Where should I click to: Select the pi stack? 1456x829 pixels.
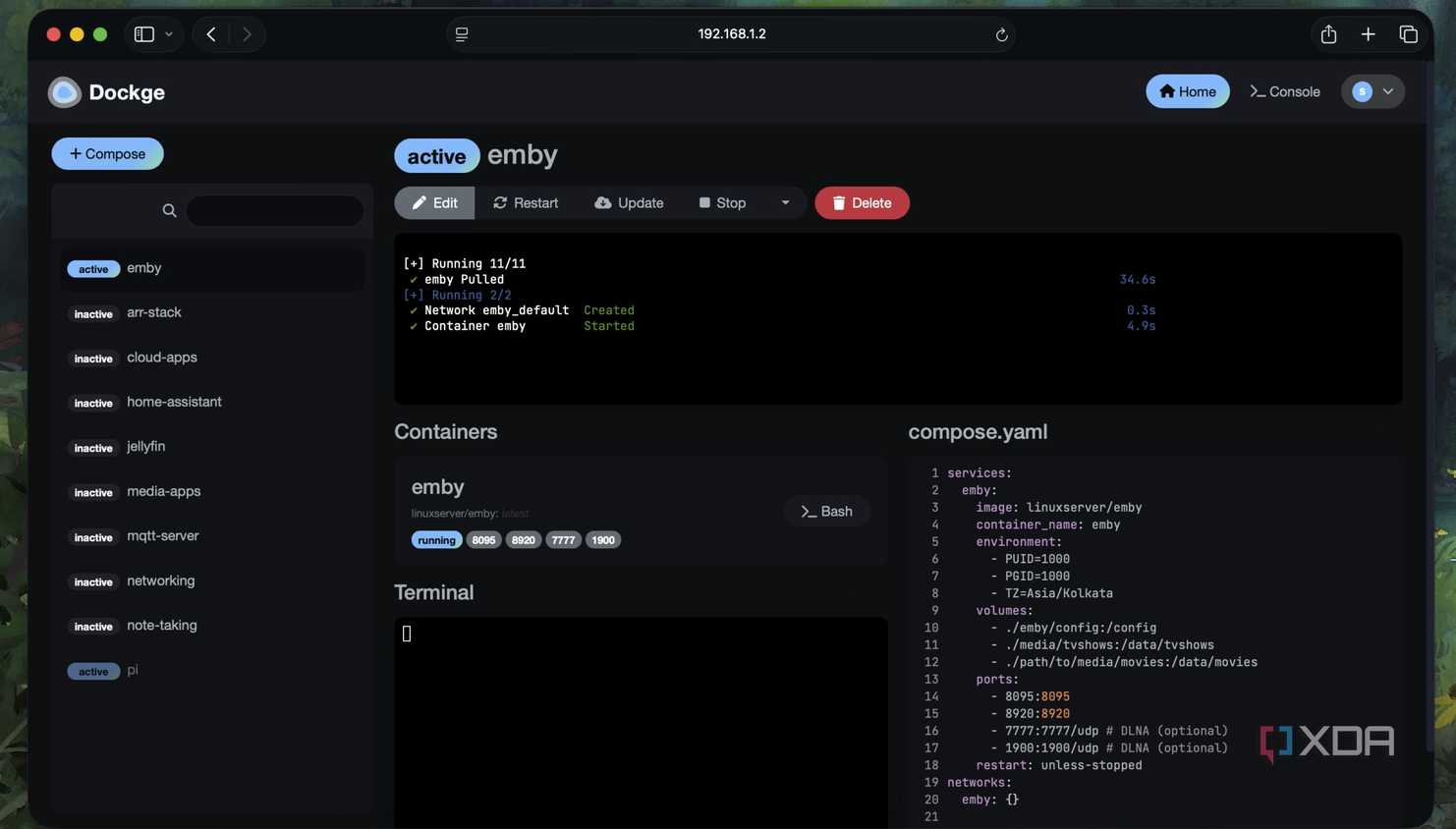[212, 670]
